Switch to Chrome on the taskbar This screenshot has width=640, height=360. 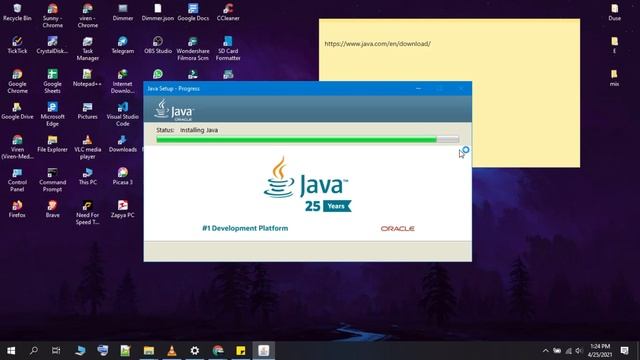tap(218, 350)
